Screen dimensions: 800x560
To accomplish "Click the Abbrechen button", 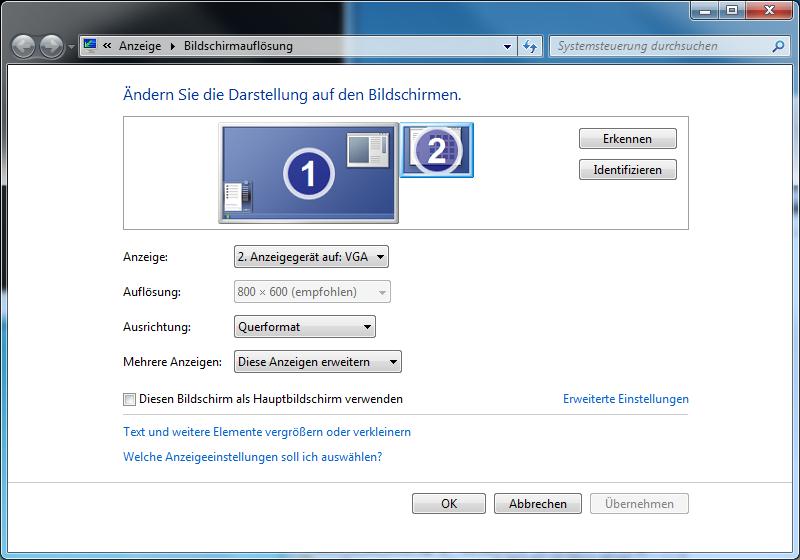I will click(538, 503).
